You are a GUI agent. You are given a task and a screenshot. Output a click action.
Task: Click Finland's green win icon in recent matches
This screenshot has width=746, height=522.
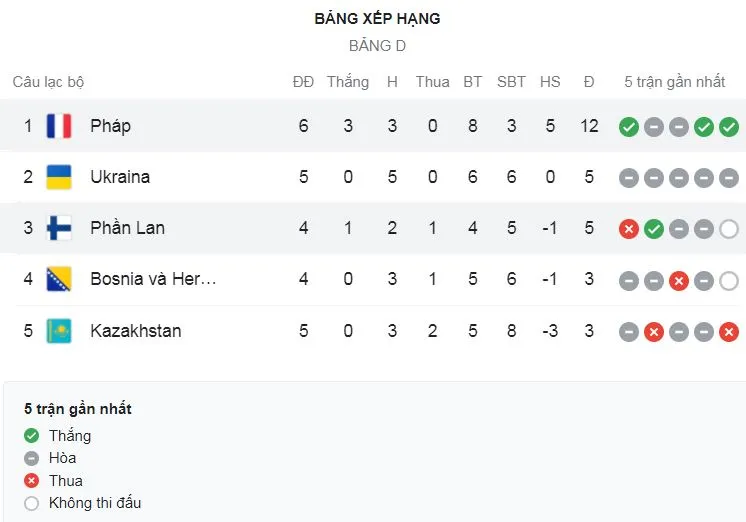(x=654, y=229)
